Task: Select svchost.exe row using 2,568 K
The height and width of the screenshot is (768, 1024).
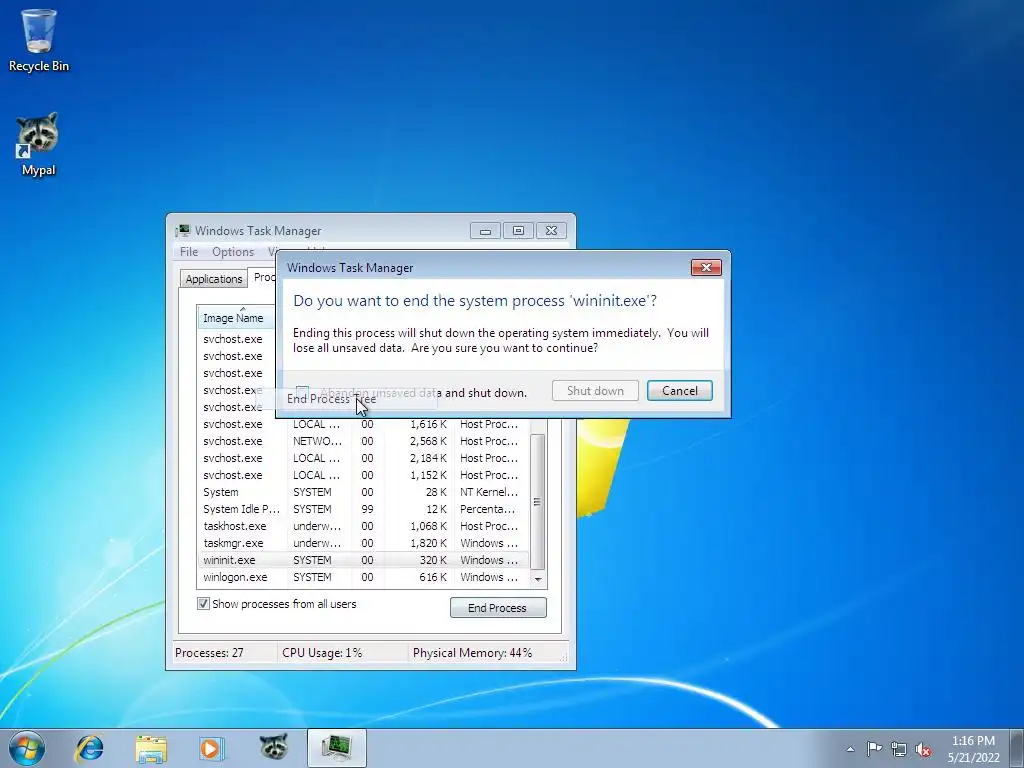Action: (364, 441)
